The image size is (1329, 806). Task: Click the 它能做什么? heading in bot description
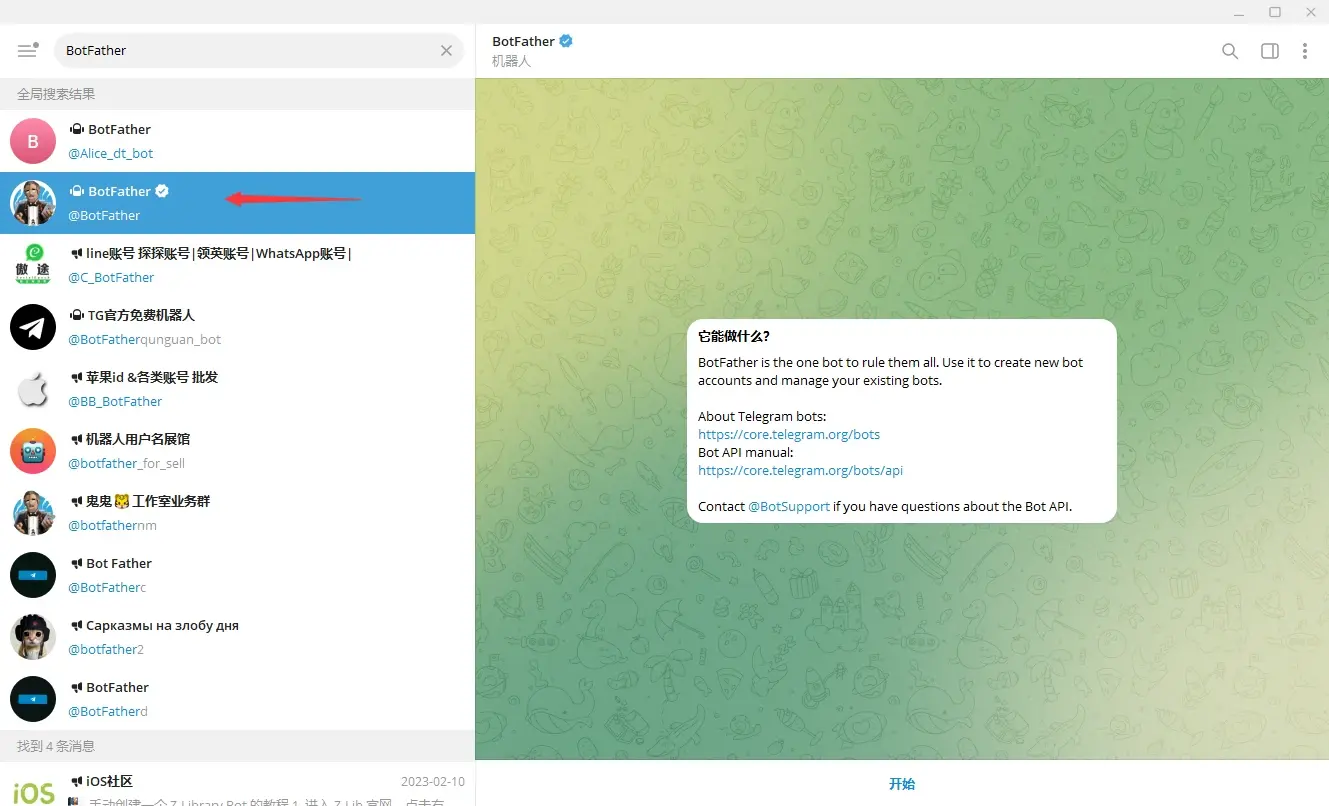(x=734, y=336)
